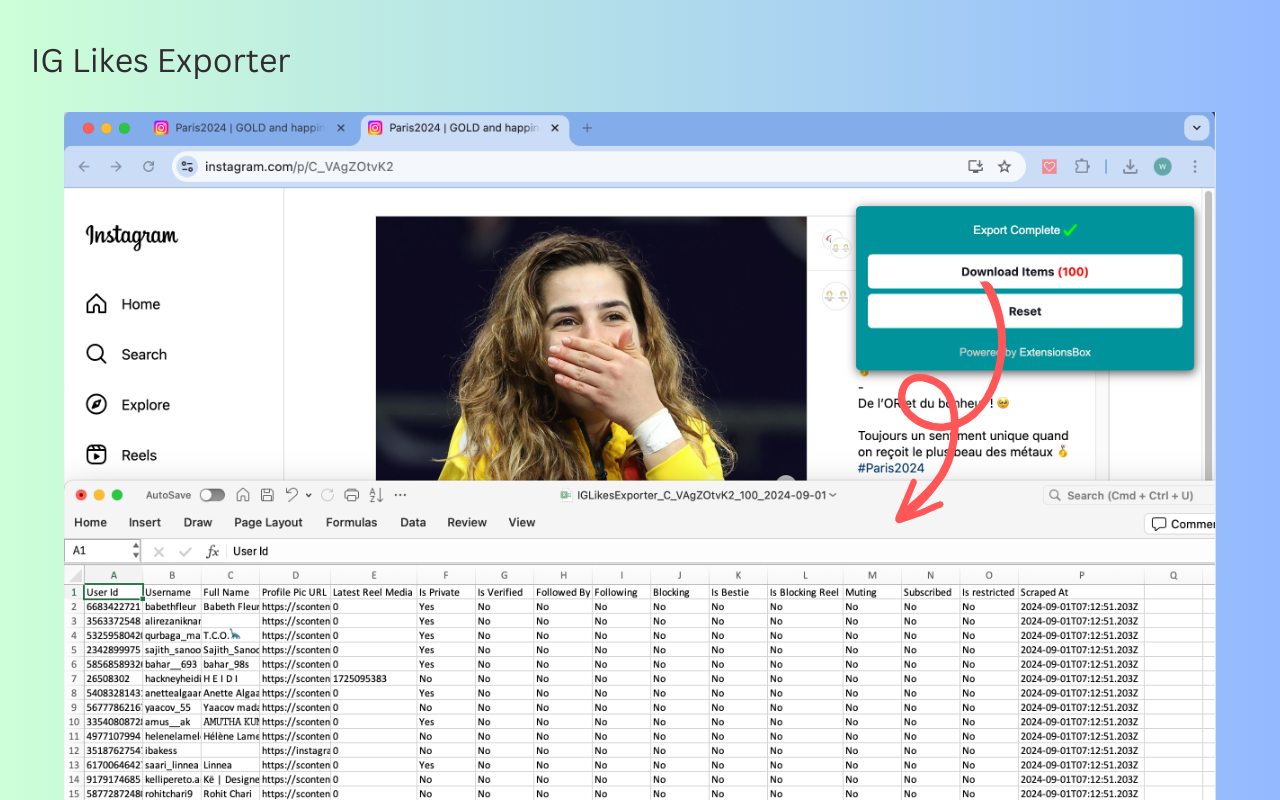Open the ExtensionsBox link
This screenshot has width=1280, height=800.
point(1054,352)
